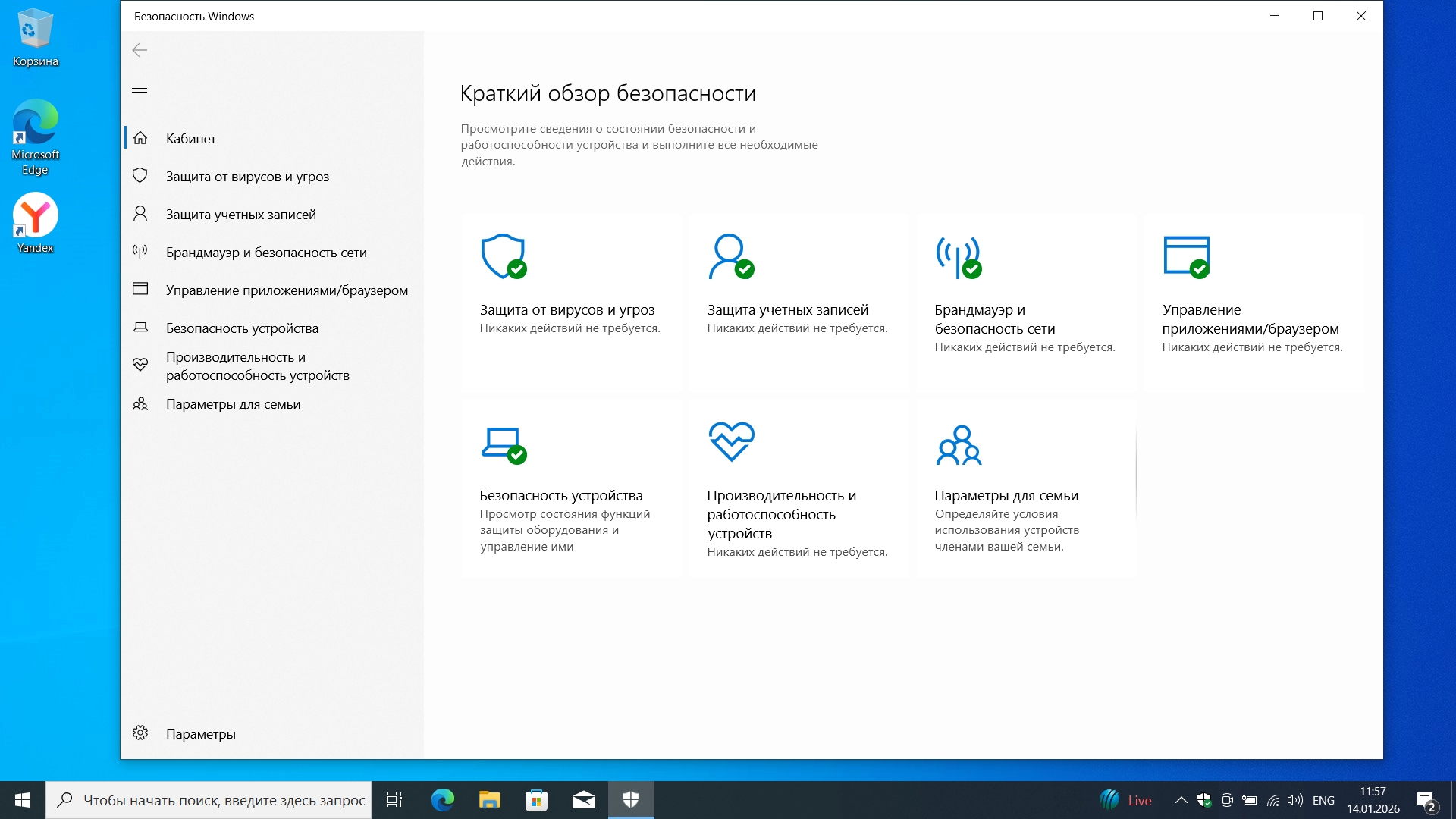The width and height of the screenshot is (1456, 819).
Task: Click the firewall and network security antenna tile icon
Action: [958, 256]
